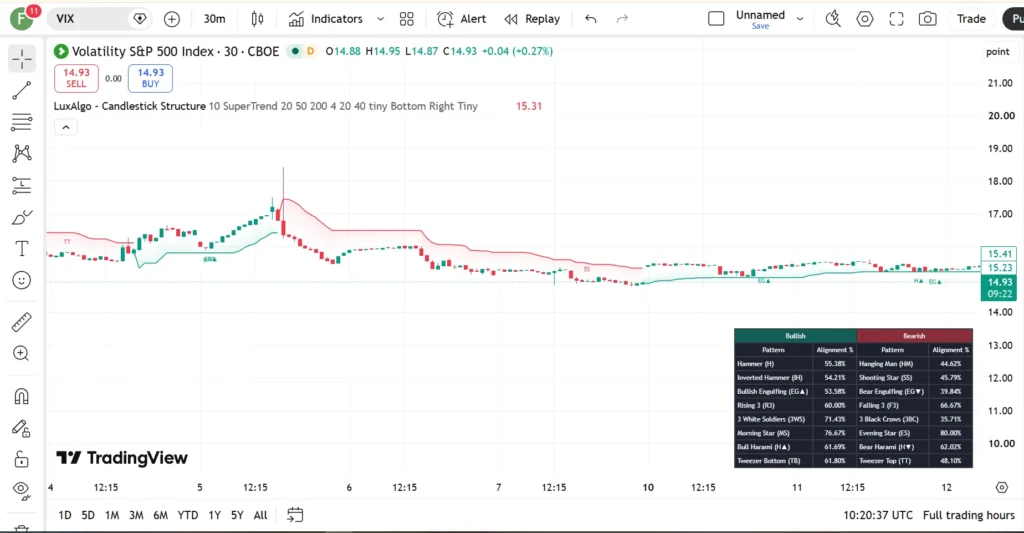Click the 14.93 BUY button

pos(150,78)
